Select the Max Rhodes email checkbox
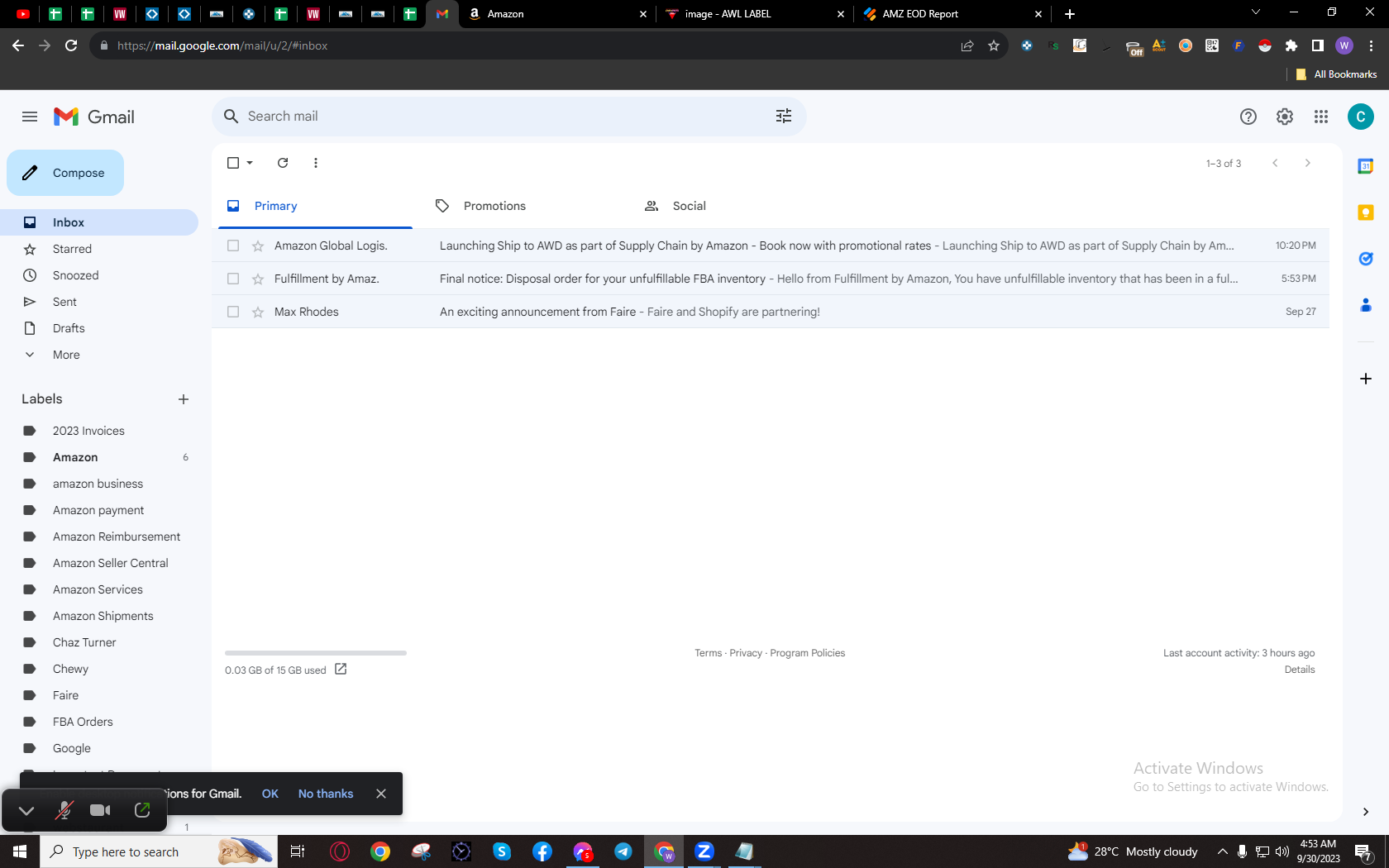The image size is (1389, 868). (x=233, y=312)
